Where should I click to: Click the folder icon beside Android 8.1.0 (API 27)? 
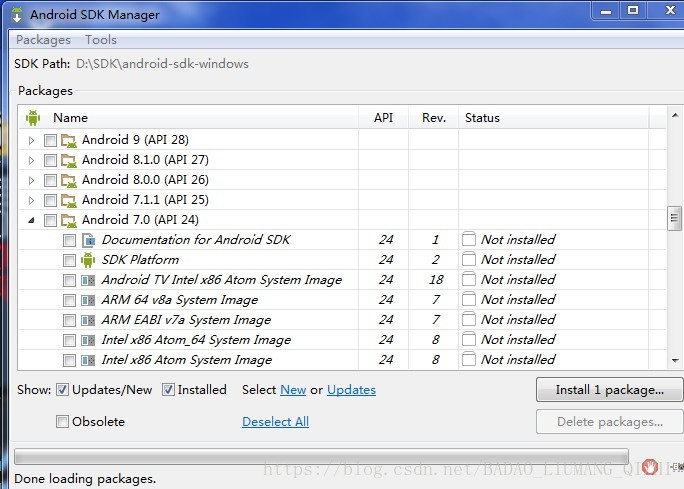click(69, 161)
